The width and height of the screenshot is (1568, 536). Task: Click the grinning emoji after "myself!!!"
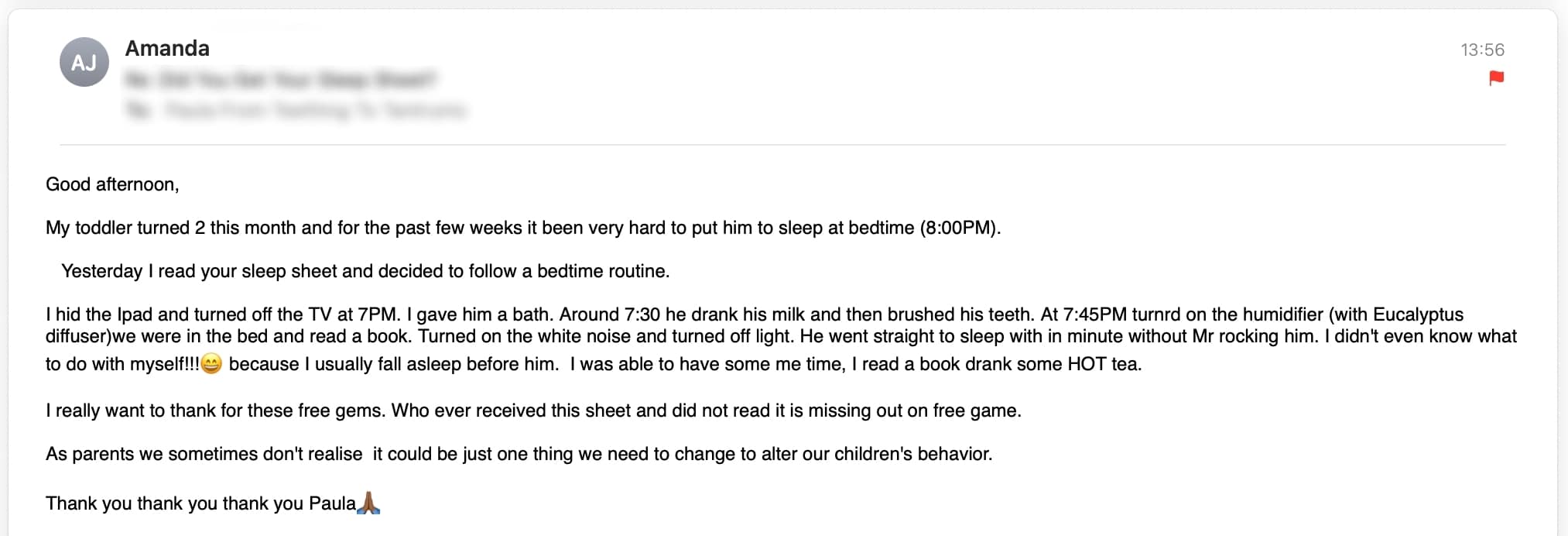[x=211, y=363]
